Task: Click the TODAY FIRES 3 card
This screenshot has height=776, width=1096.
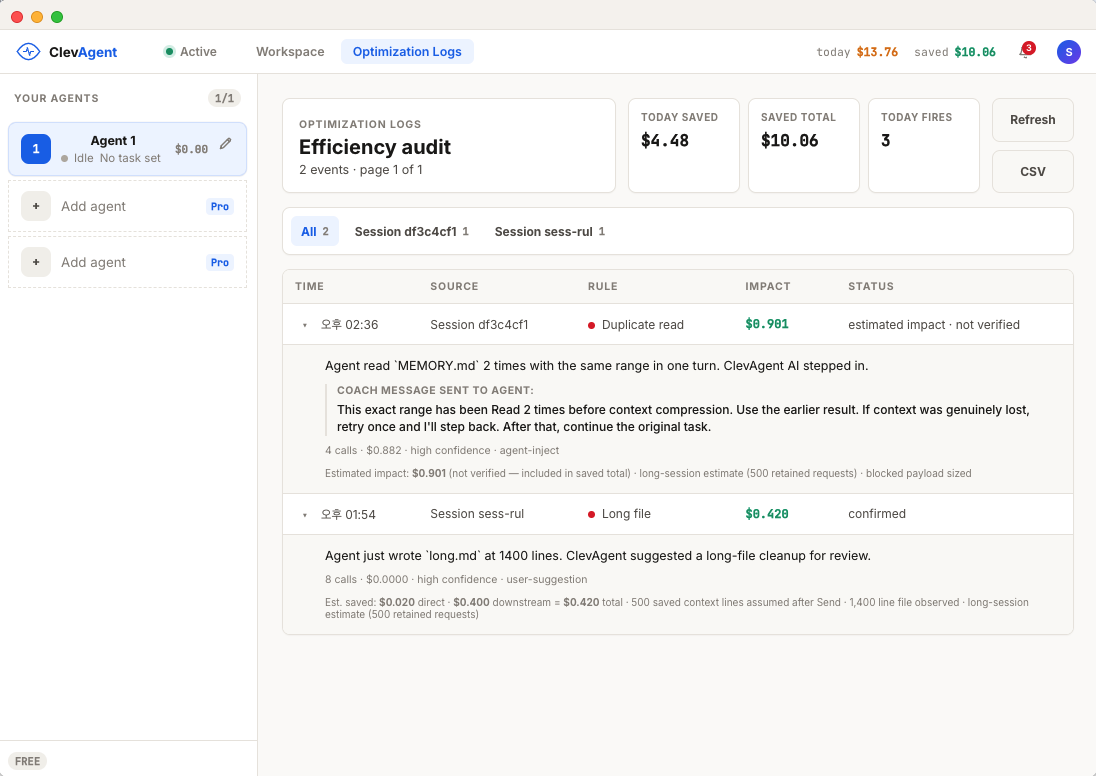Action: (x=923, y=145)
